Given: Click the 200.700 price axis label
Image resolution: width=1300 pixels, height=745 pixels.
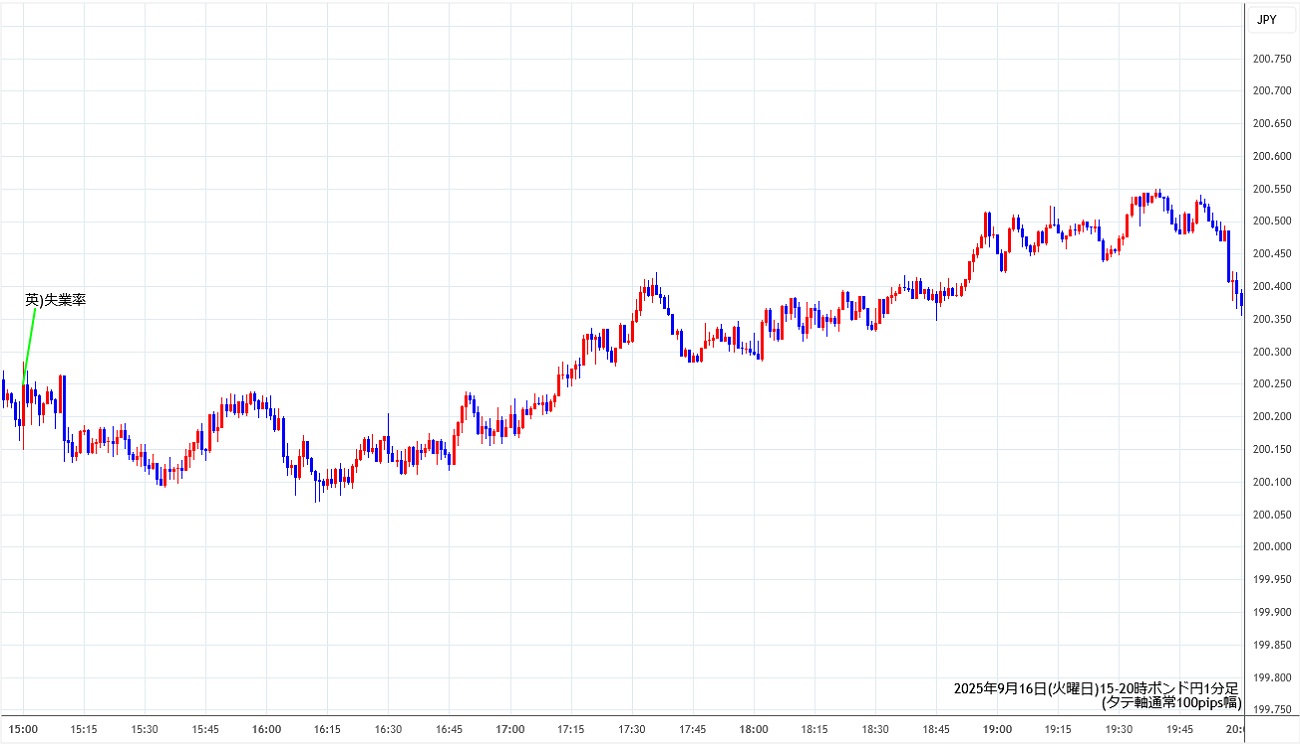Looking at the screenshot, I should (x=1271, y=91).
